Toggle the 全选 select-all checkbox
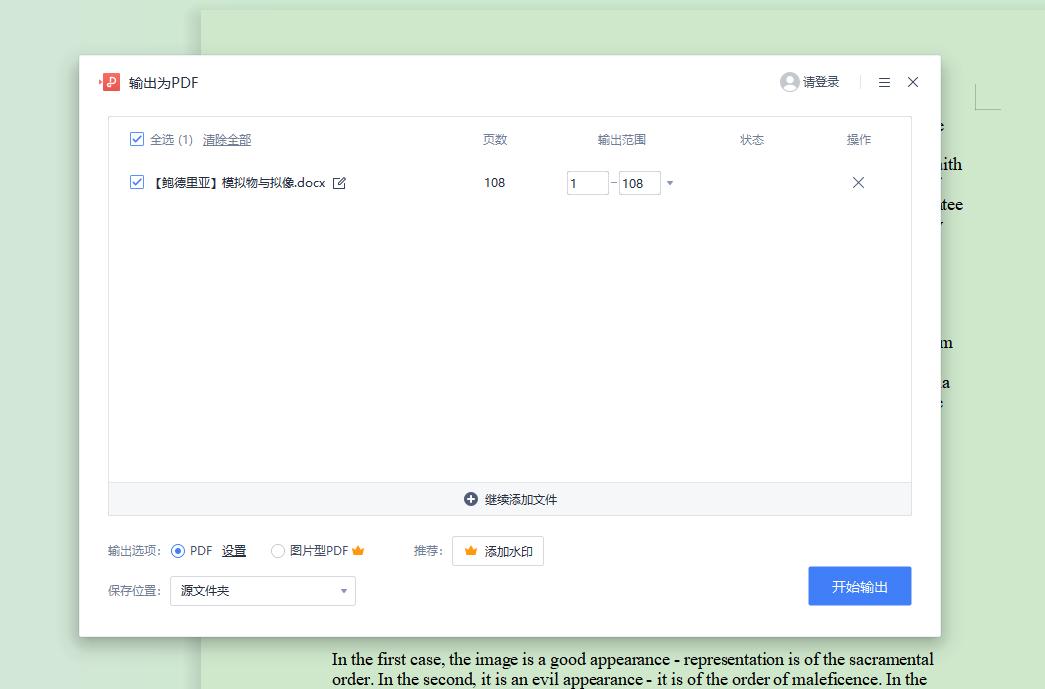 click(137, 139)
